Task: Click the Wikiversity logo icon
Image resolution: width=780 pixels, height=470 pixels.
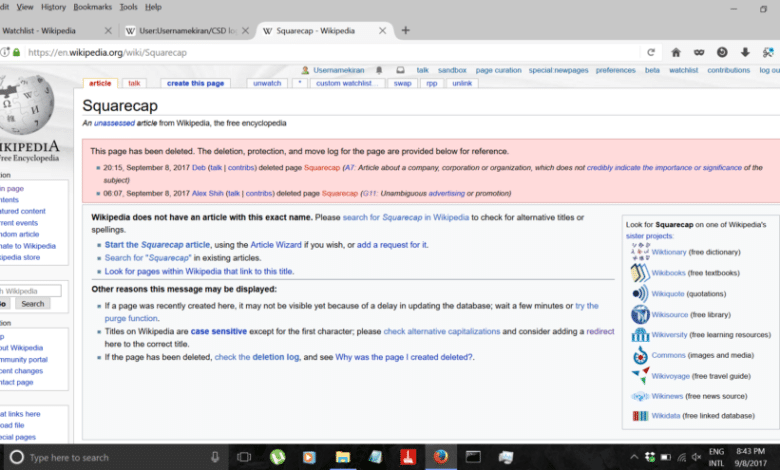Action: (x=640, y=335)
